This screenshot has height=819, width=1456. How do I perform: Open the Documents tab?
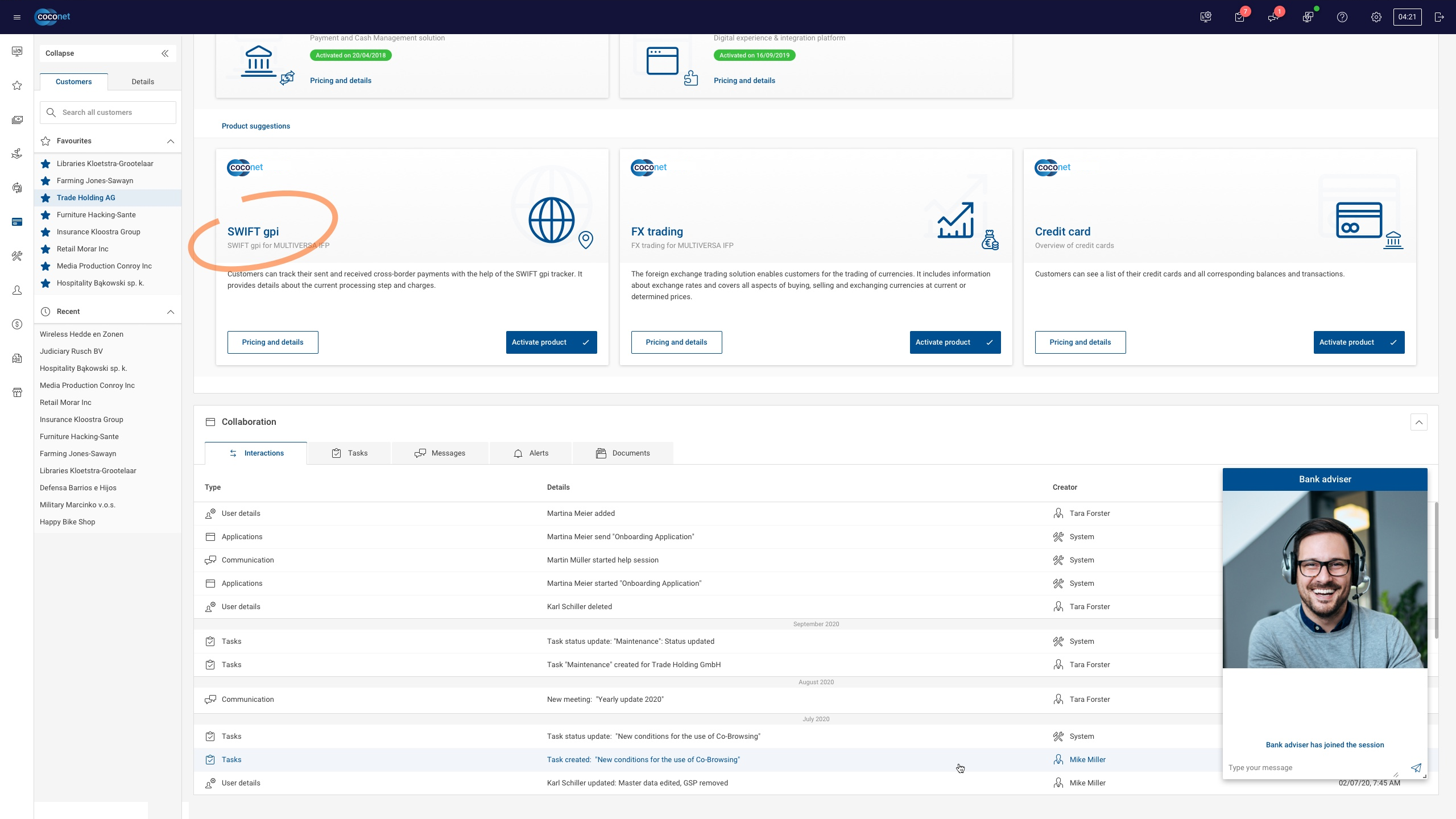click(623, 453)
